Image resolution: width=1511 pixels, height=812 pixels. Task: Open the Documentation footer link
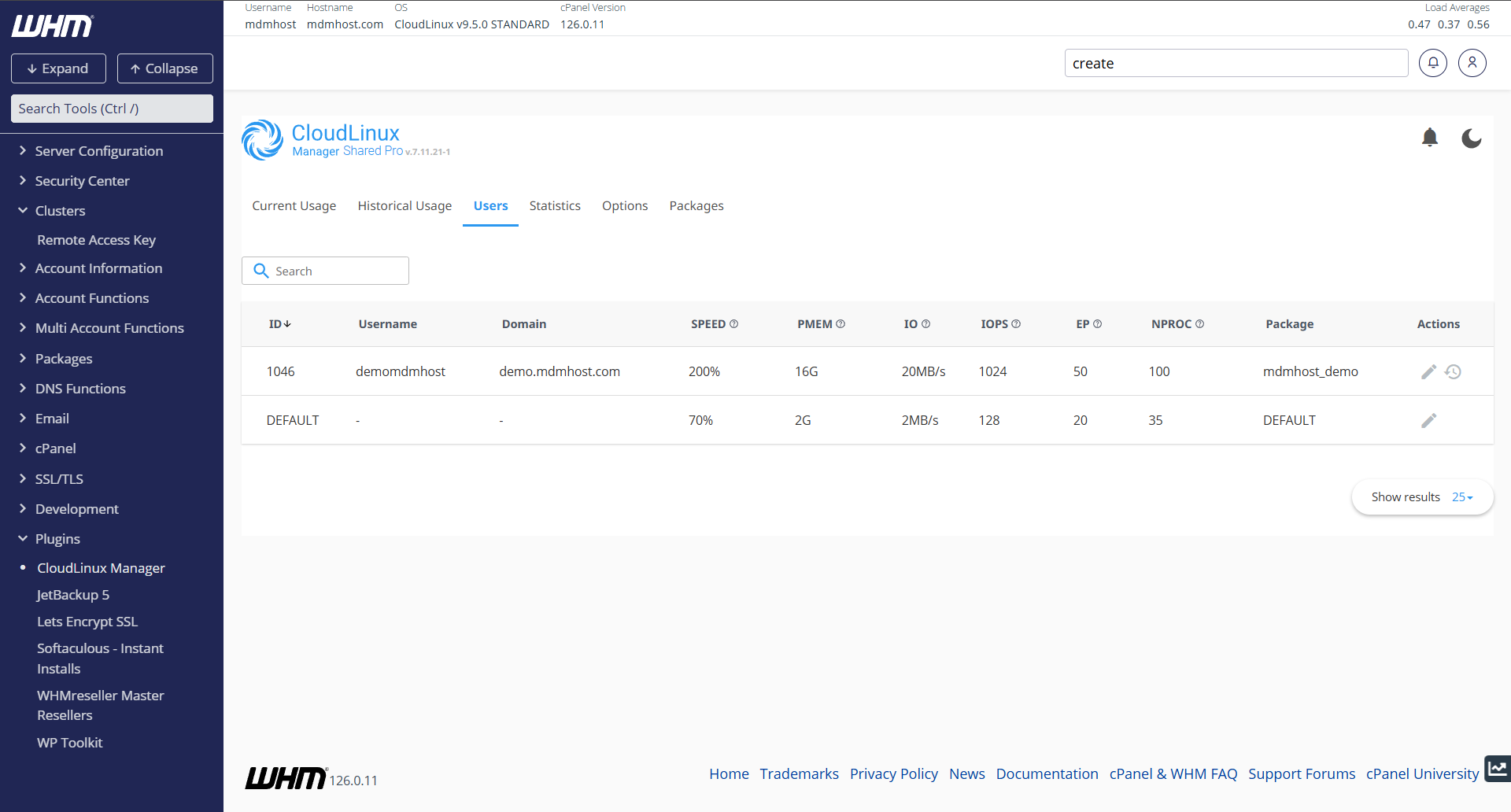[x=1047, y=773]
